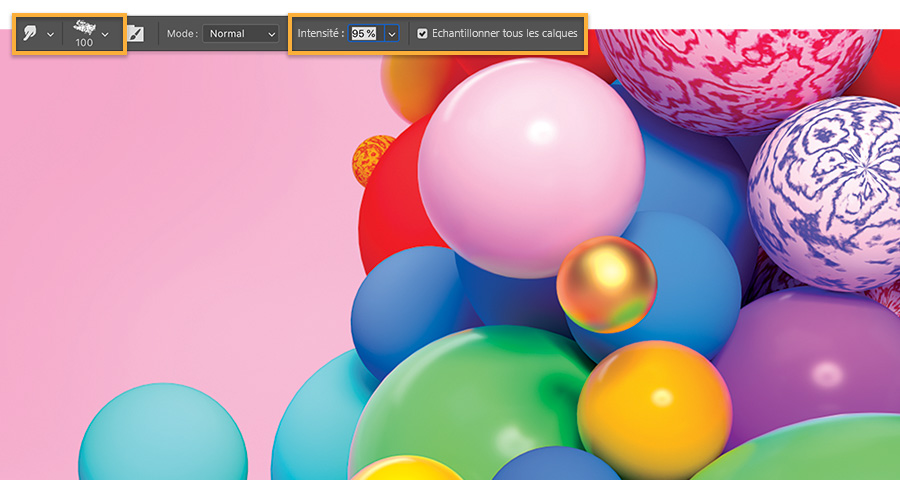Image resolution: width=900 pixels, height=480 pixels.
Task: Open the Mode dropdown set to Normal
Action: pos(240,34)
